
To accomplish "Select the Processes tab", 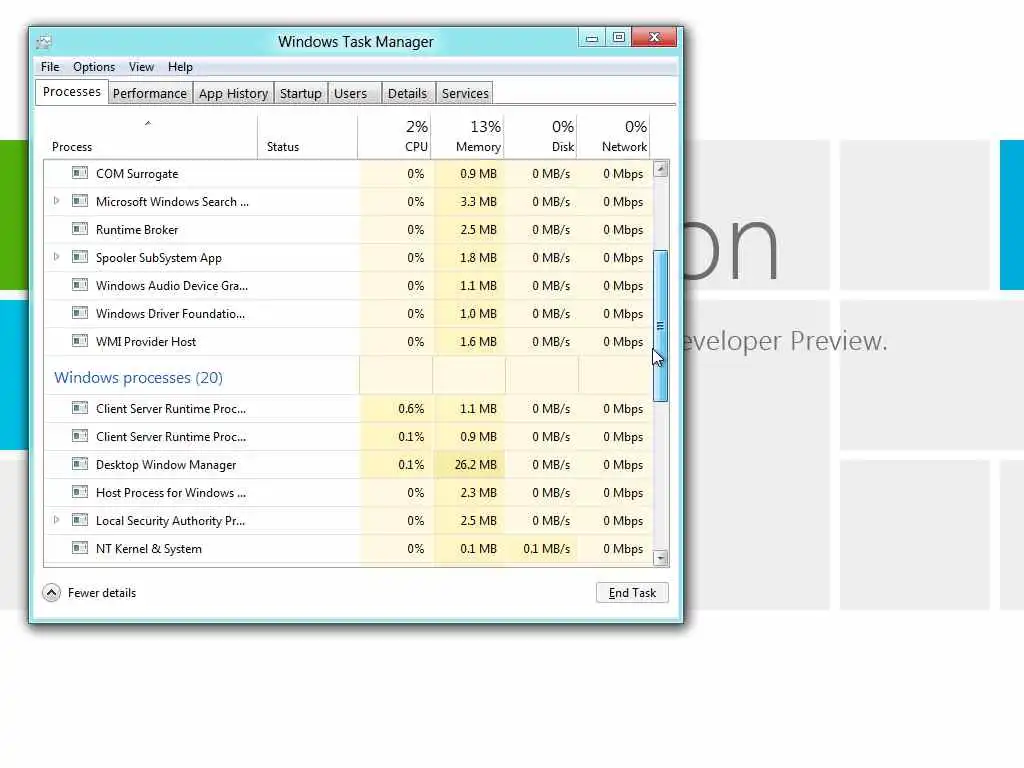I will pos(72,92).
